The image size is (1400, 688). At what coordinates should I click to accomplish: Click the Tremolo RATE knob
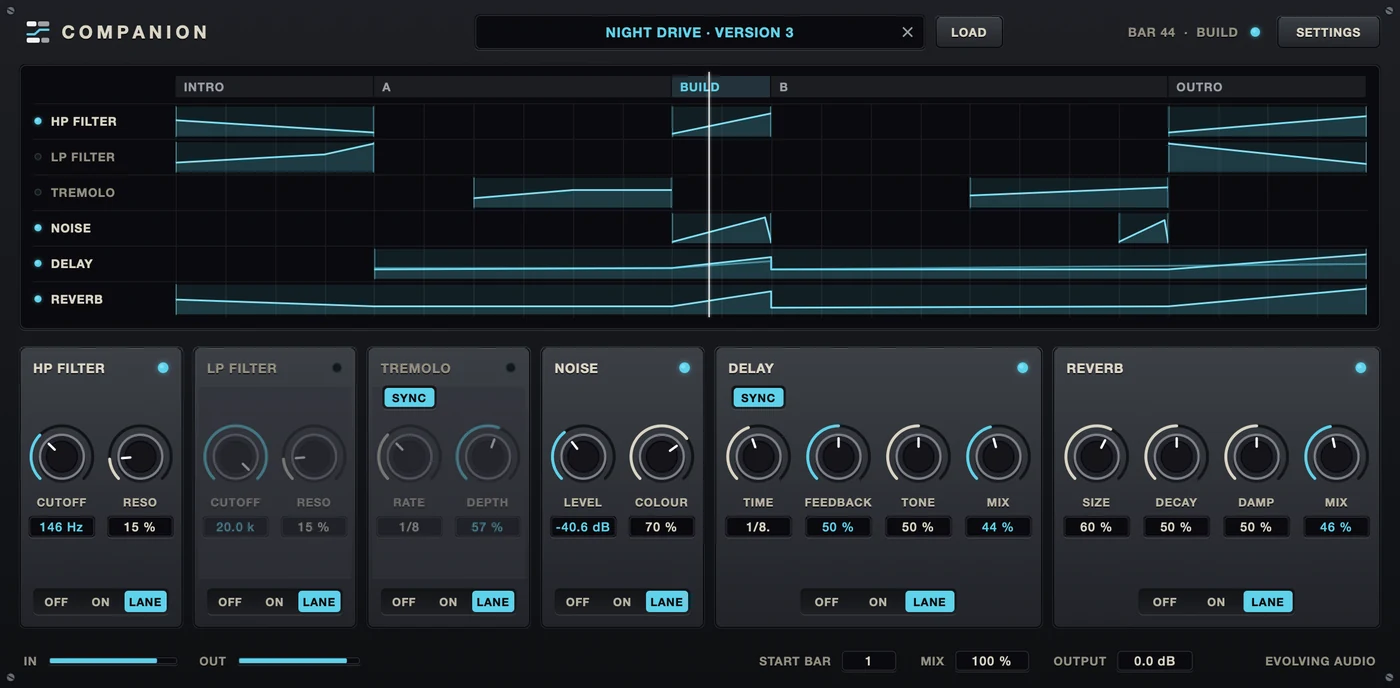409,457
